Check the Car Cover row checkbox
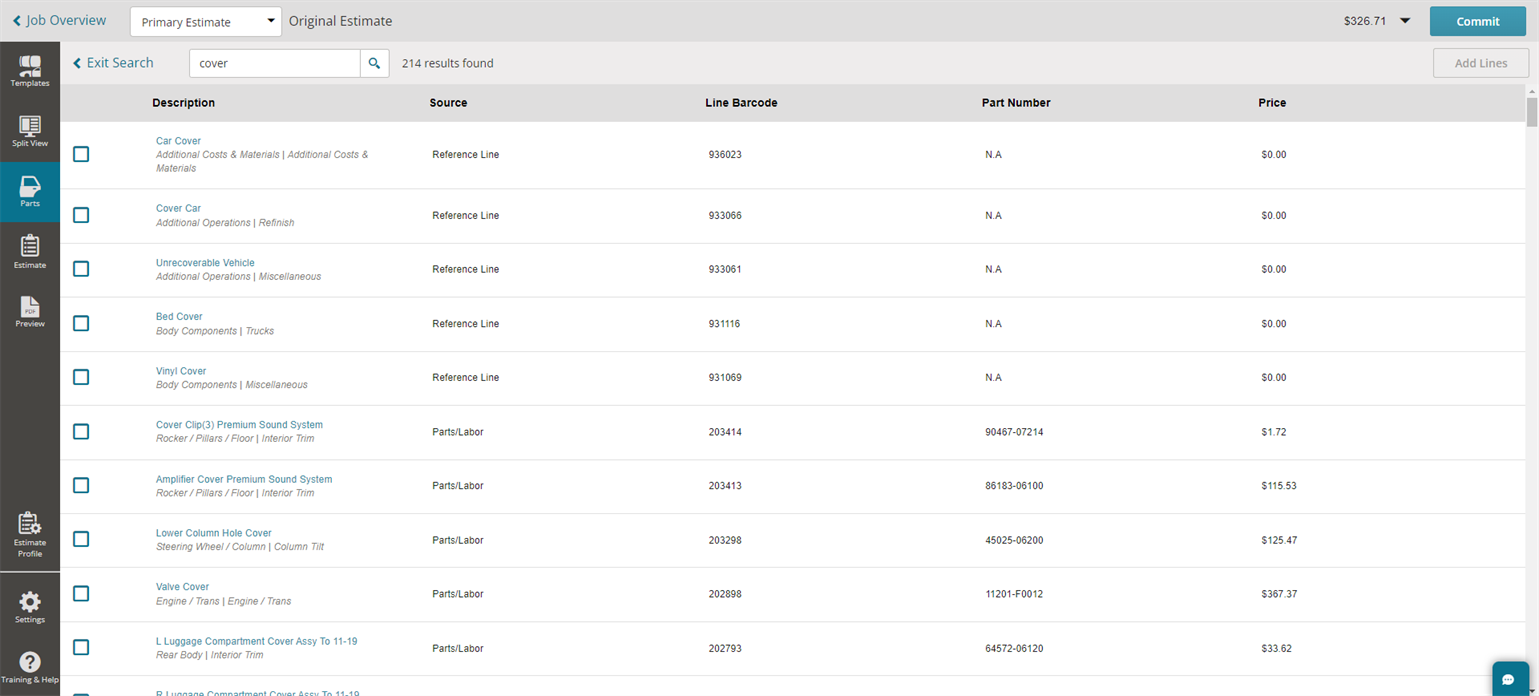The image size is (1539, 696). tap(81, 154)
